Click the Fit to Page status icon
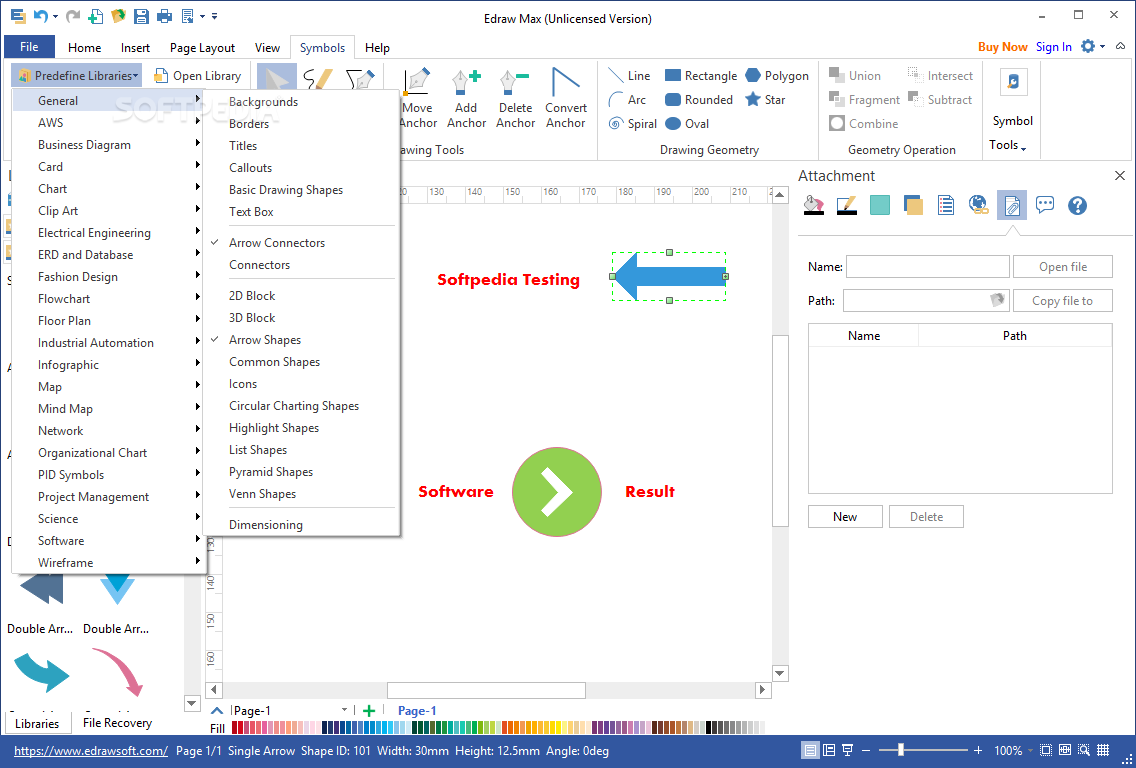The height and width of the screenshot is (768, 1136). (x=1045, y=751)
